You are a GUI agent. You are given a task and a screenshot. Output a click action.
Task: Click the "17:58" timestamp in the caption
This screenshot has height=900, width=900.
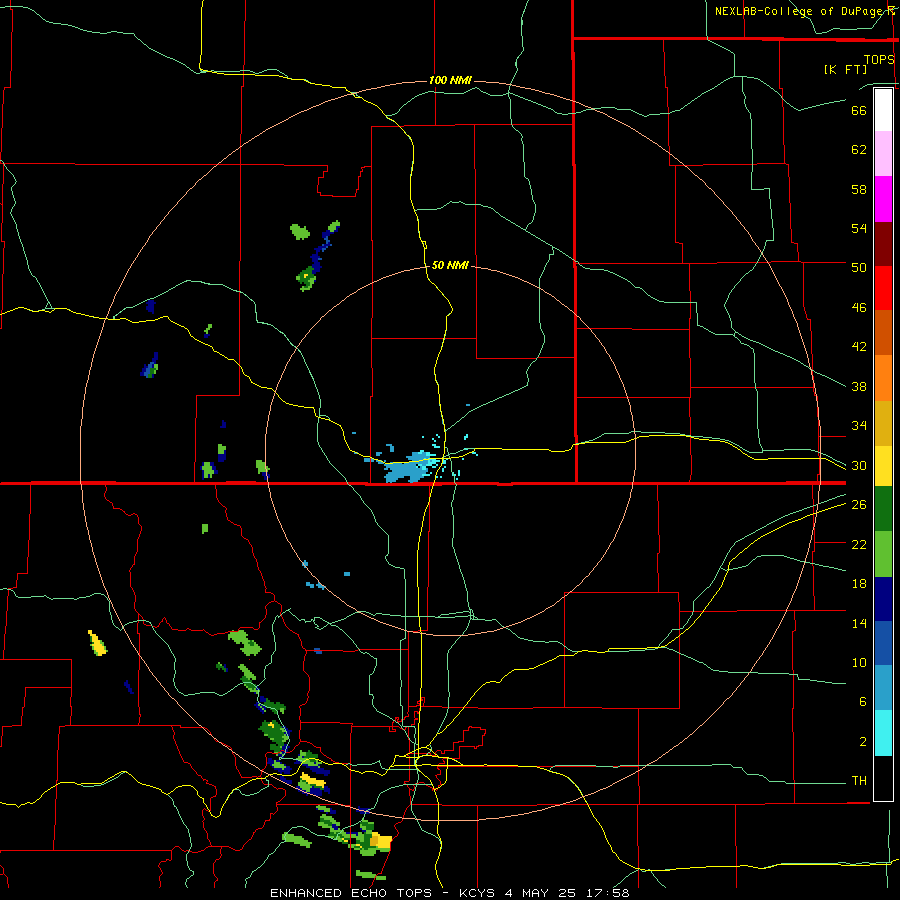pyautogui.click(x=608, y=893)
